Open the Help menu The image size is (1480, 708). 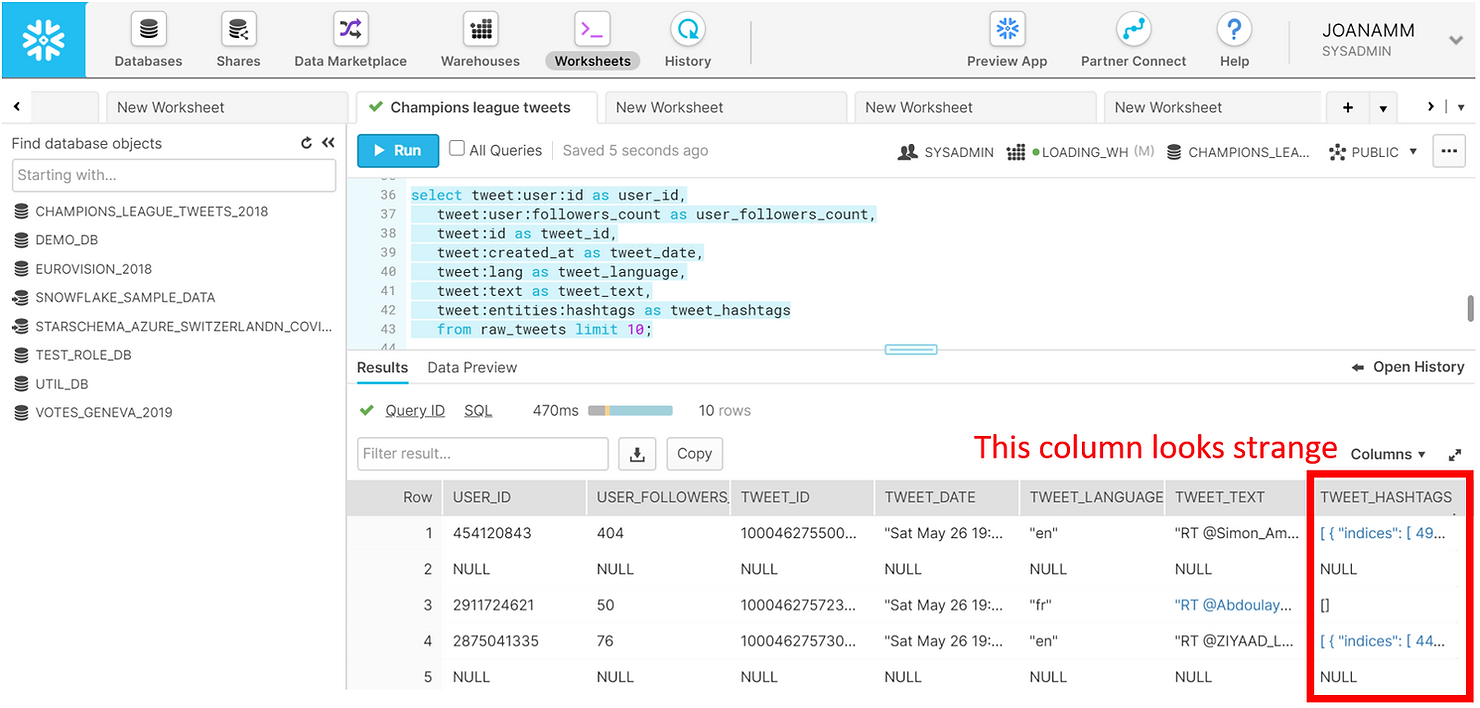1234,42
